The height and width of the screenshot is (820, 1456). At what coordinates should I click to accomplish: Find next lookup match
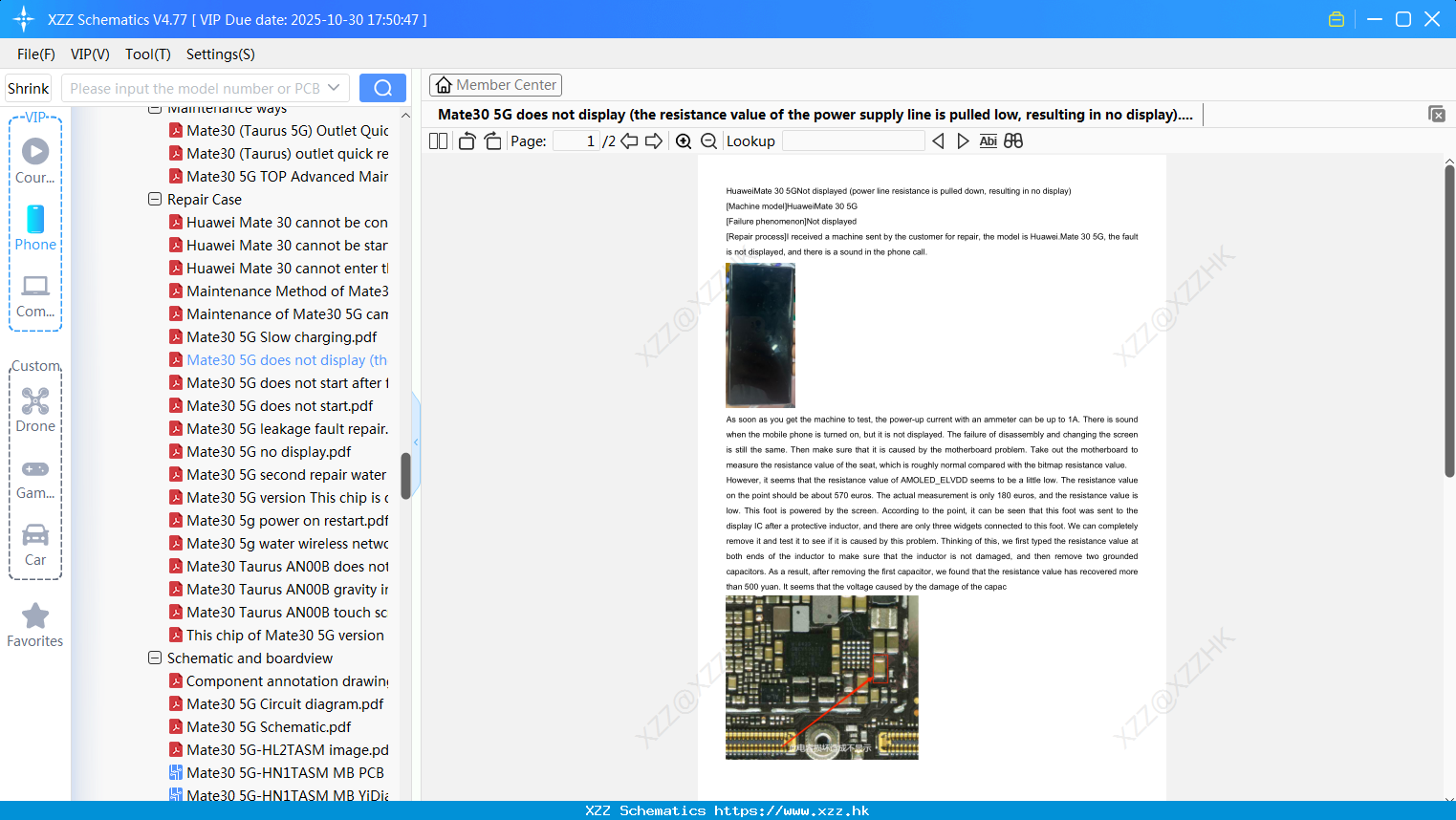click(x=963, y=140)
